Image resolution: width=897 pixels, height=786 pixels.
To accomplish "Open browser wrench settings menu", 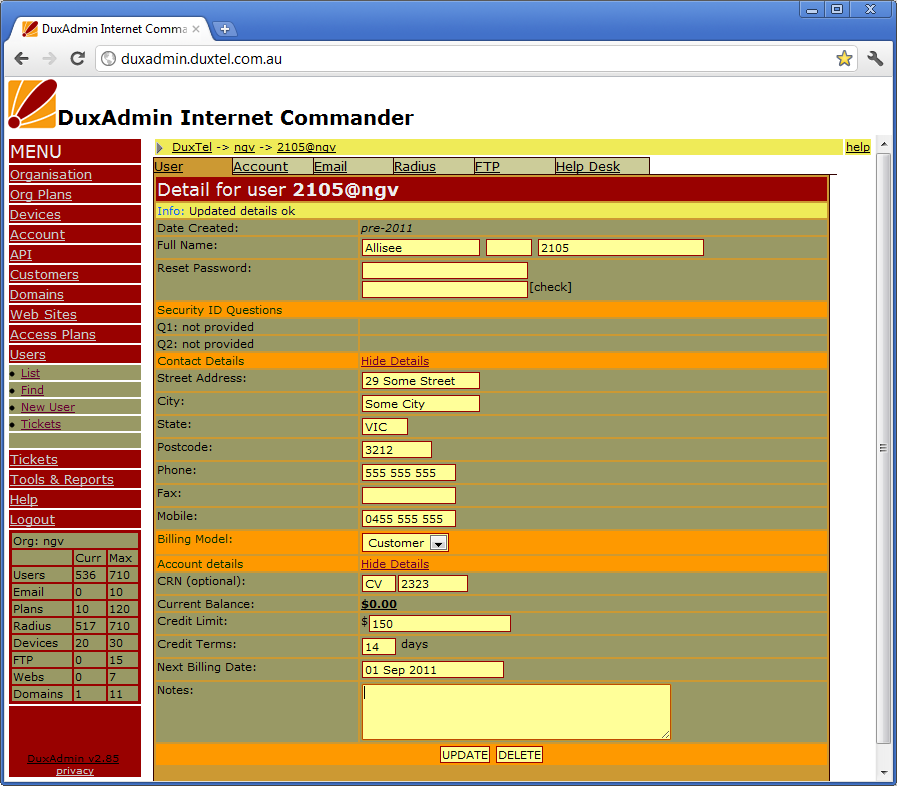I will tap(875, 58).
